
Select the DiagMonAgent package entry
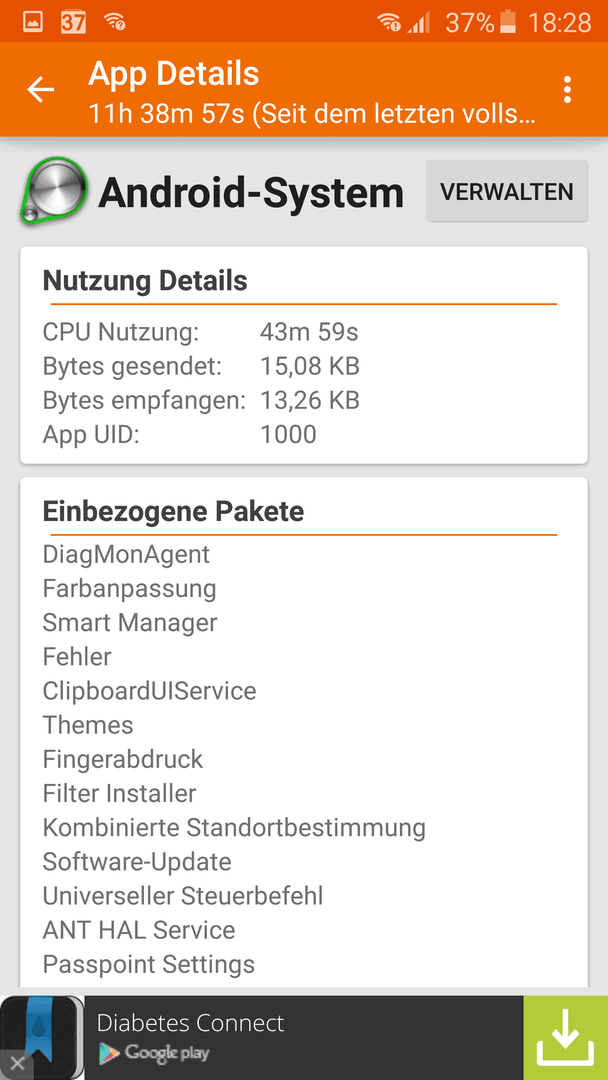[x=126, y=554]
